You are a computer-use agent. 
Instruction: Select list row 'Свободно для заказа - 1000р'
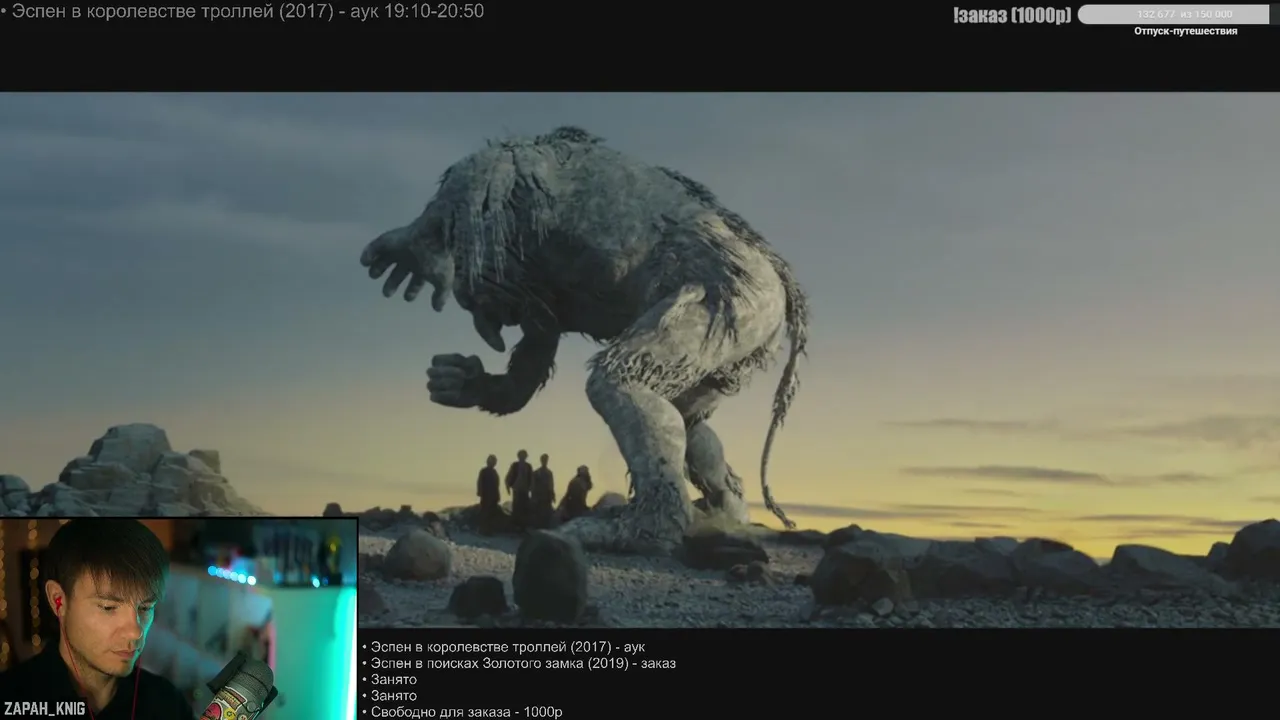point(462,712)
